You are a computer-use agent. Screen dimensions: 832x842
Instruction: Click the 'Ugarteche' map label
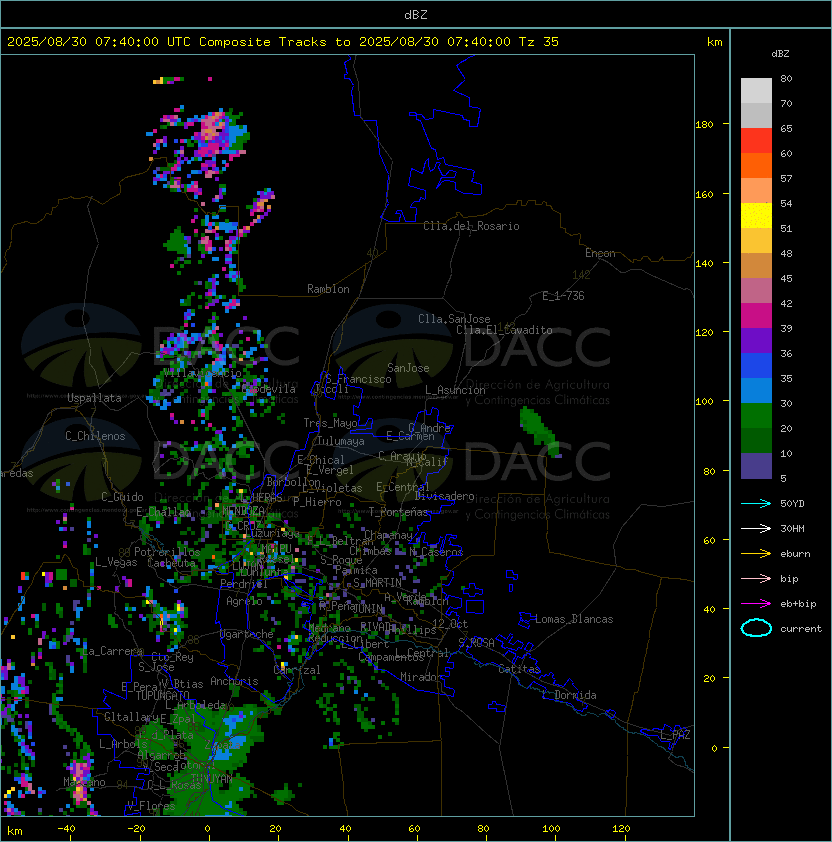(247, 634)
